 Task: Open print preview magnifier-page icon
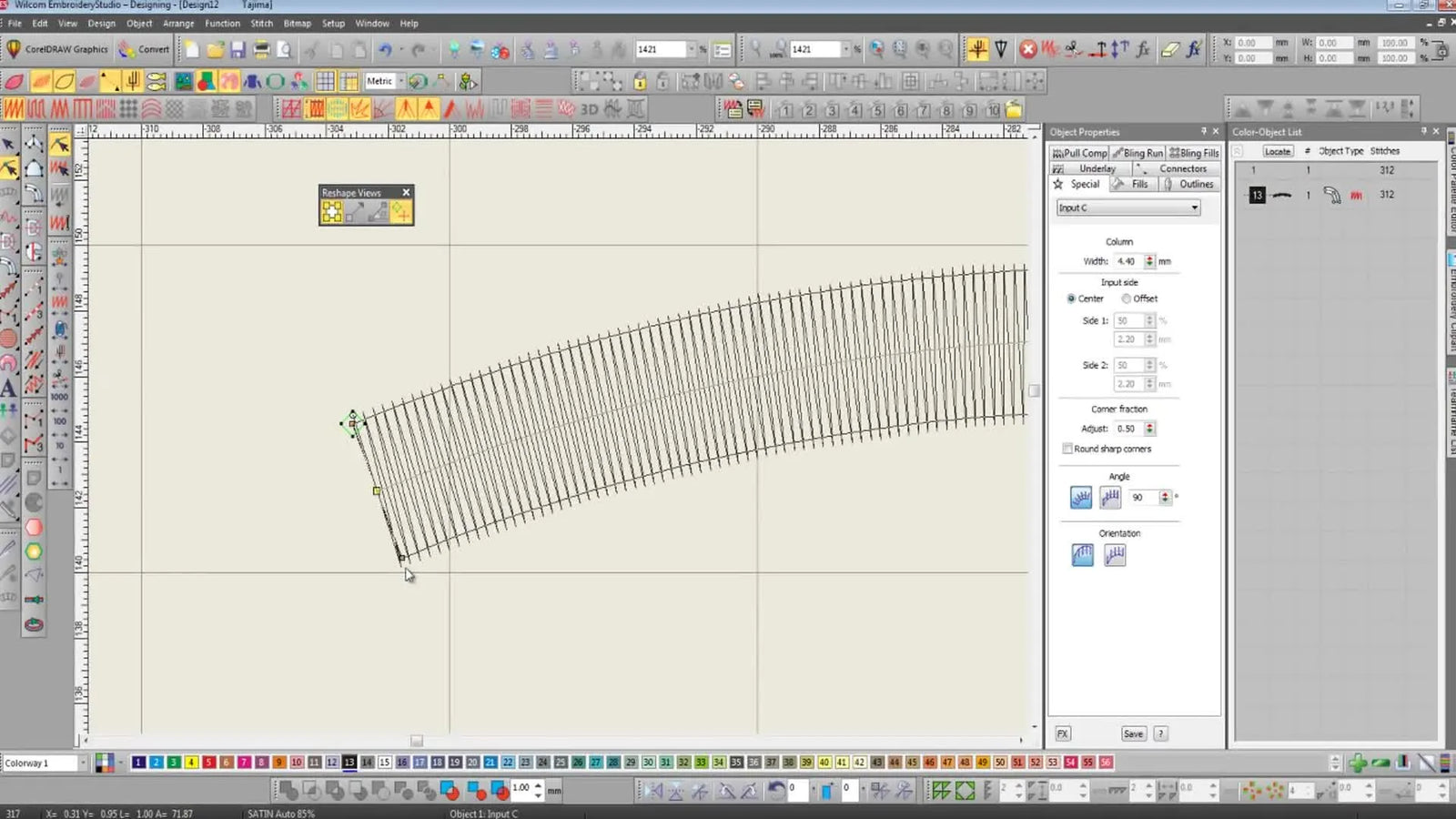284,49
